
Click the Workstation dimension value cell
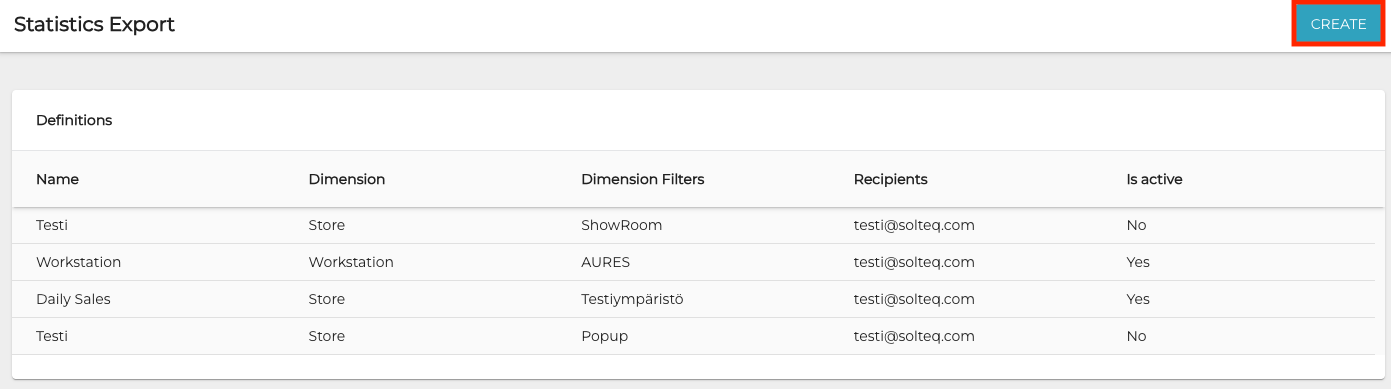pos(351,262)
